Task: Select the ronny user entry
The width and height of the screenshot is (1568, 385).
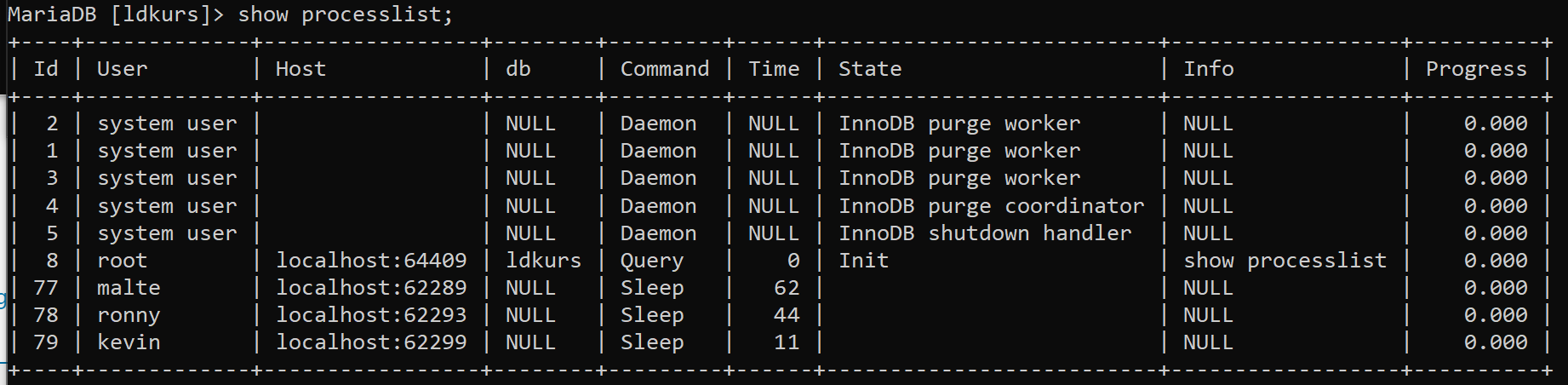Action: (129, 316)
